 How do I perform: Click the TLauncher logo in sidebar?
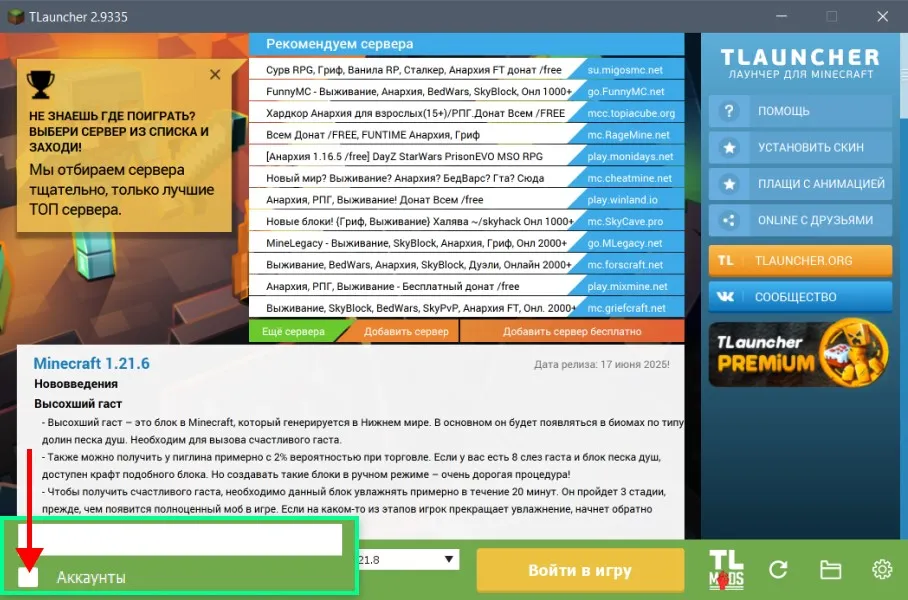800,63
